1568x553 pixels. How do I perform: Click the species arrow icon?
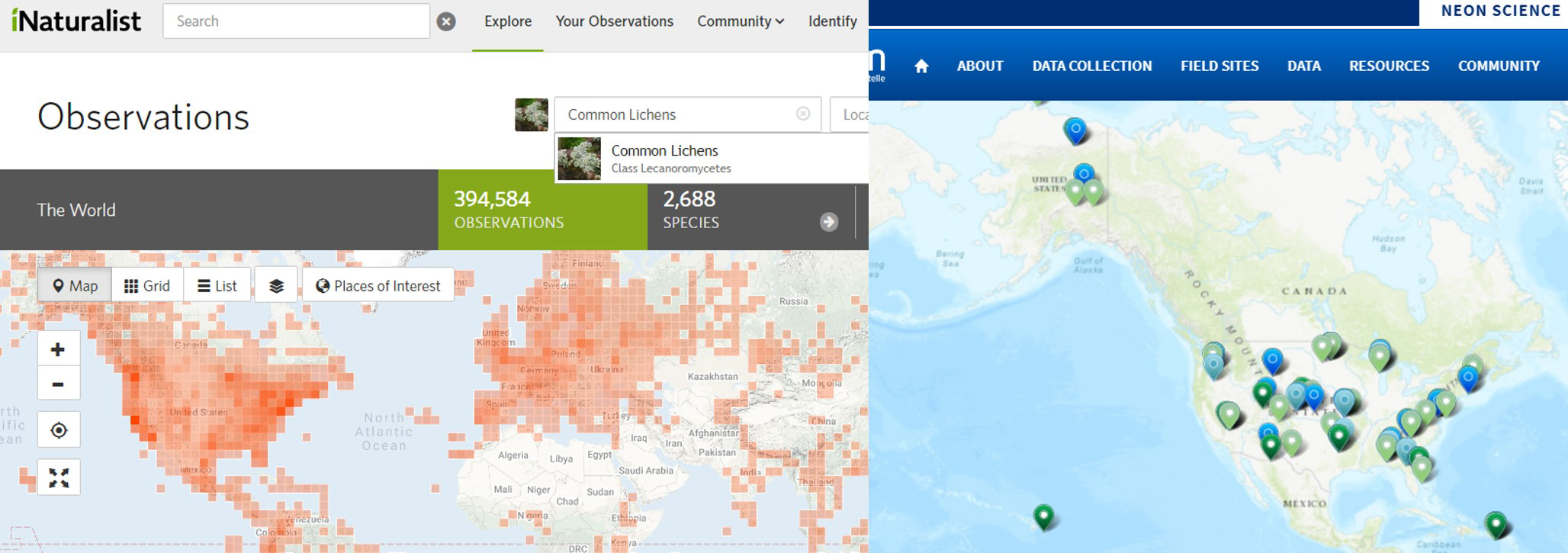tap(828, 222)
